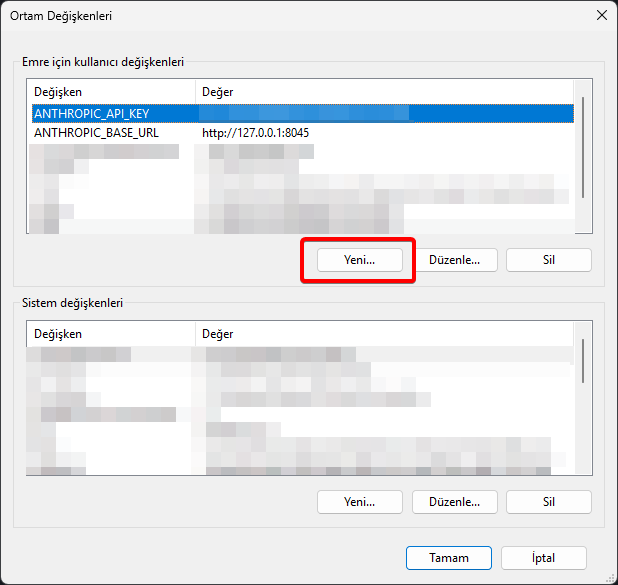Click the http://127.0.0.1:8045 value cell

[x=256, y=132]
